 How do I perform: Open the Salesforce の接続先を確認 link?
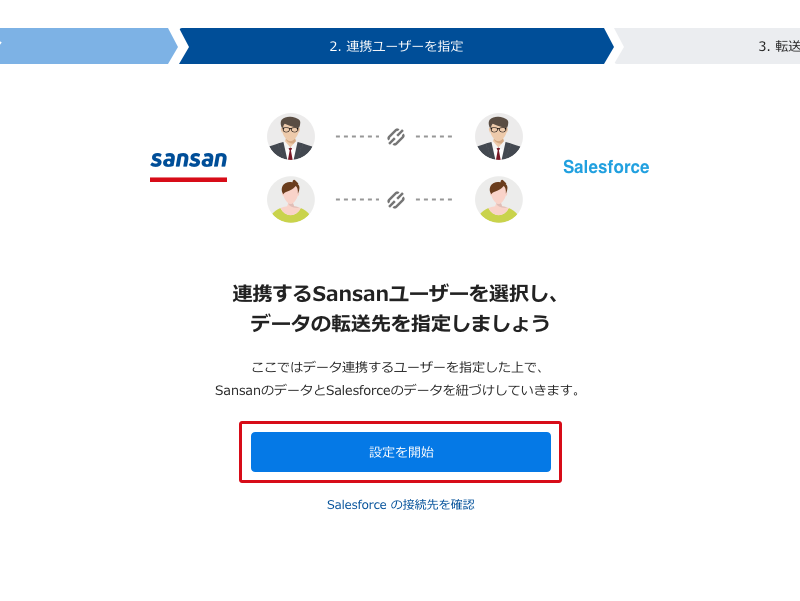pos(400,505)
